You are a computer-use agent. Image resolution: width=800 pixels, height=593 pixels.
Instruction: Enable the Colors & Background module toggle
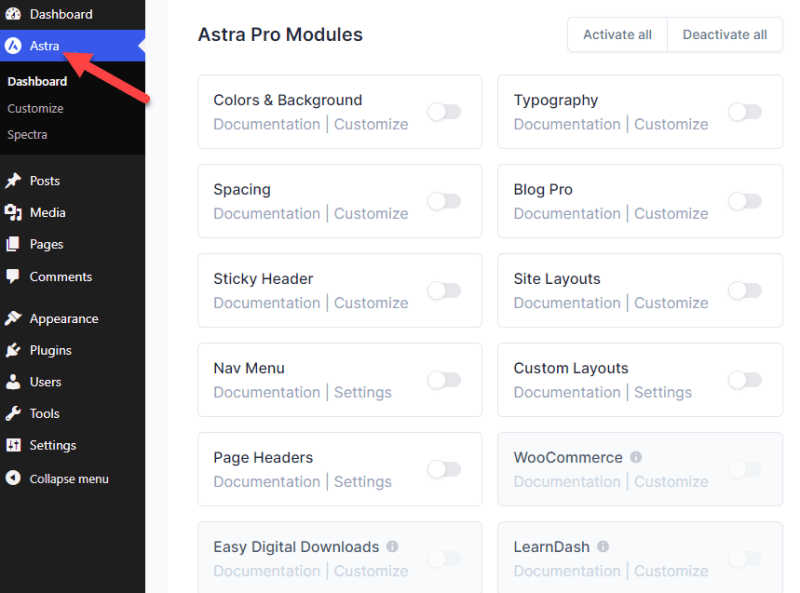(x=444, y=112)
